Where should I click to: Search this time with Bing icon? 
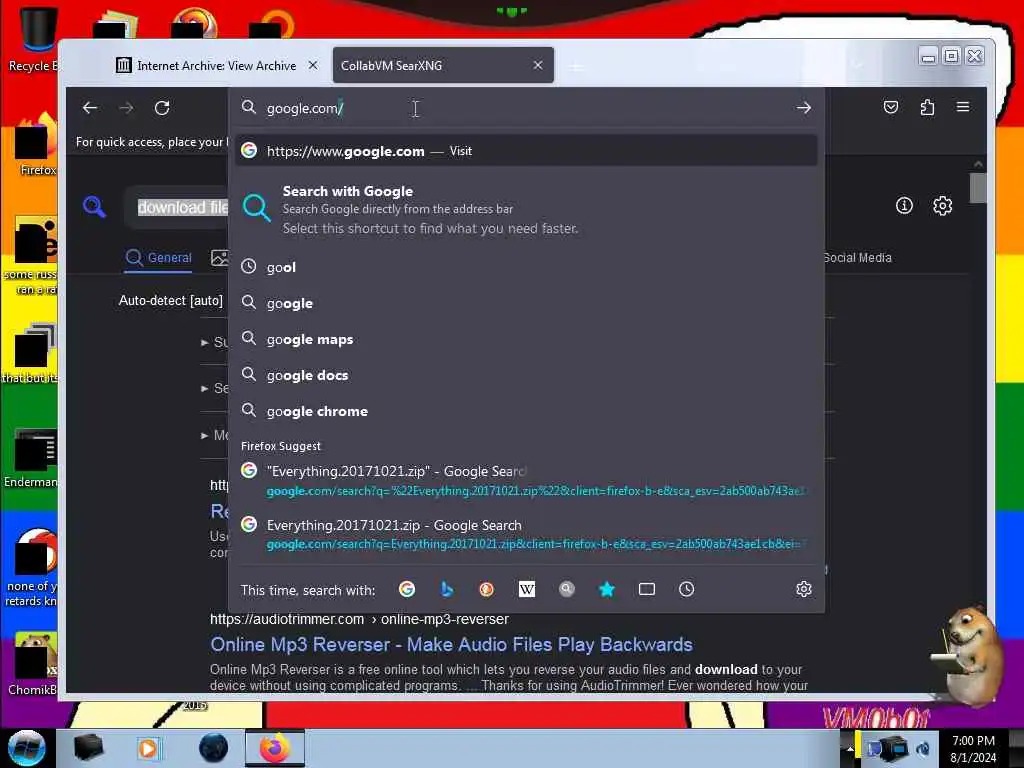coord(447,590)
